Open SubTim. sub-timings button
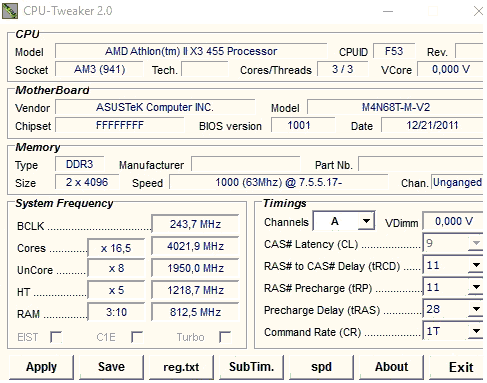The height and width of the screenshot is (383, 487). click(251, 367)
